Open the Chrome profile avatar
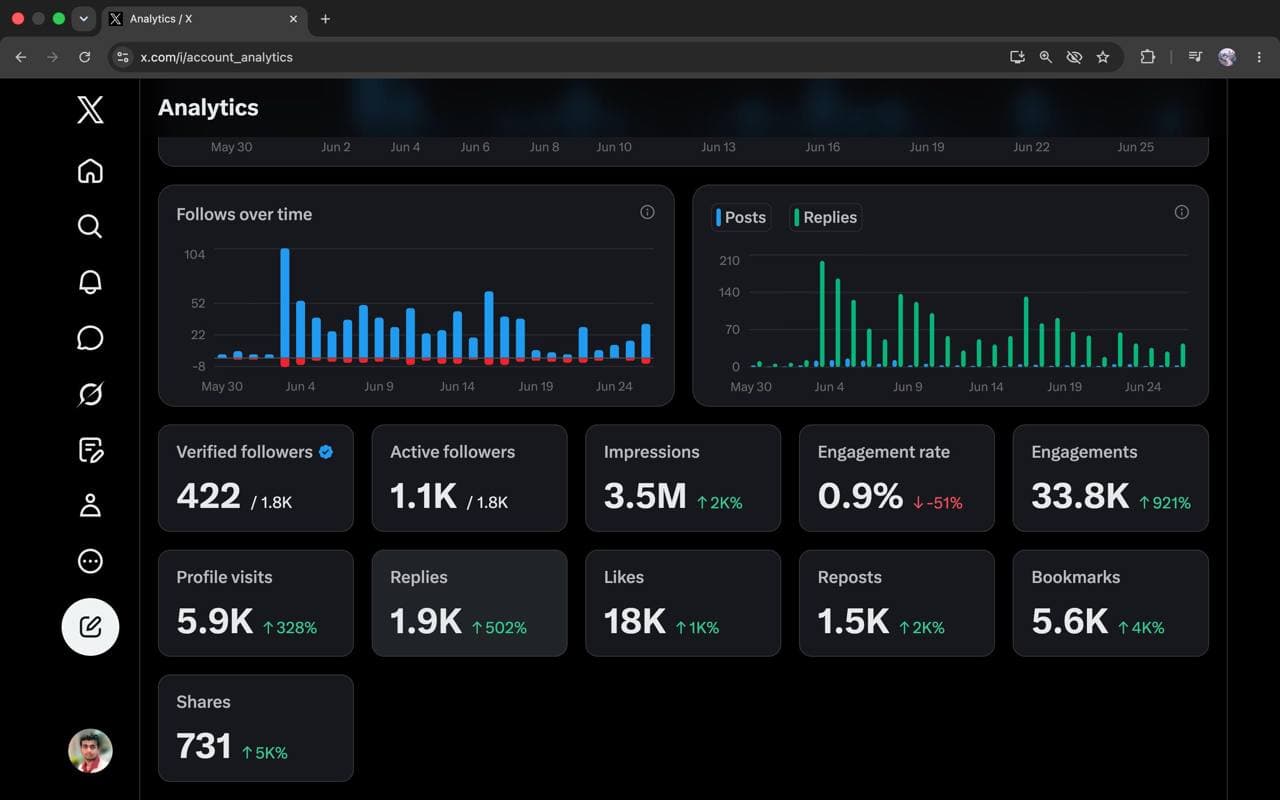1280x800 pixels. pyautogui.click(x=1227, y=57)
